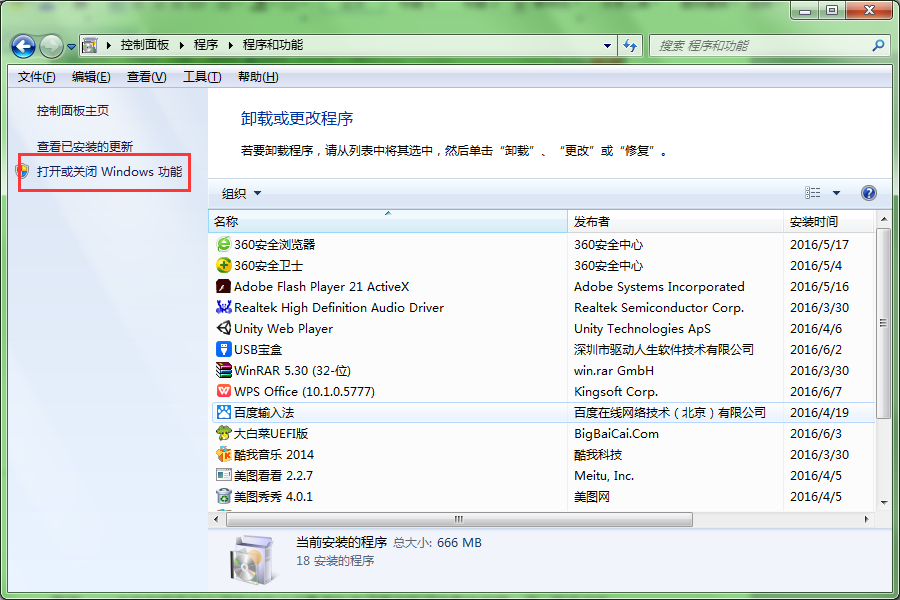Open the 文件(F) menu
The image size is (900, 600).
click(x=36, y=77)
